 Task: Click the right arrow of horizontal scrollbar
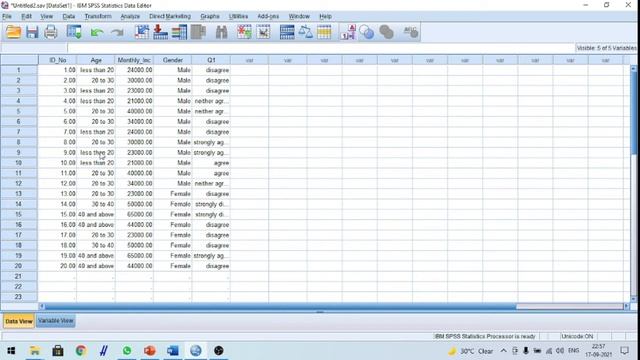pos(627,306)
